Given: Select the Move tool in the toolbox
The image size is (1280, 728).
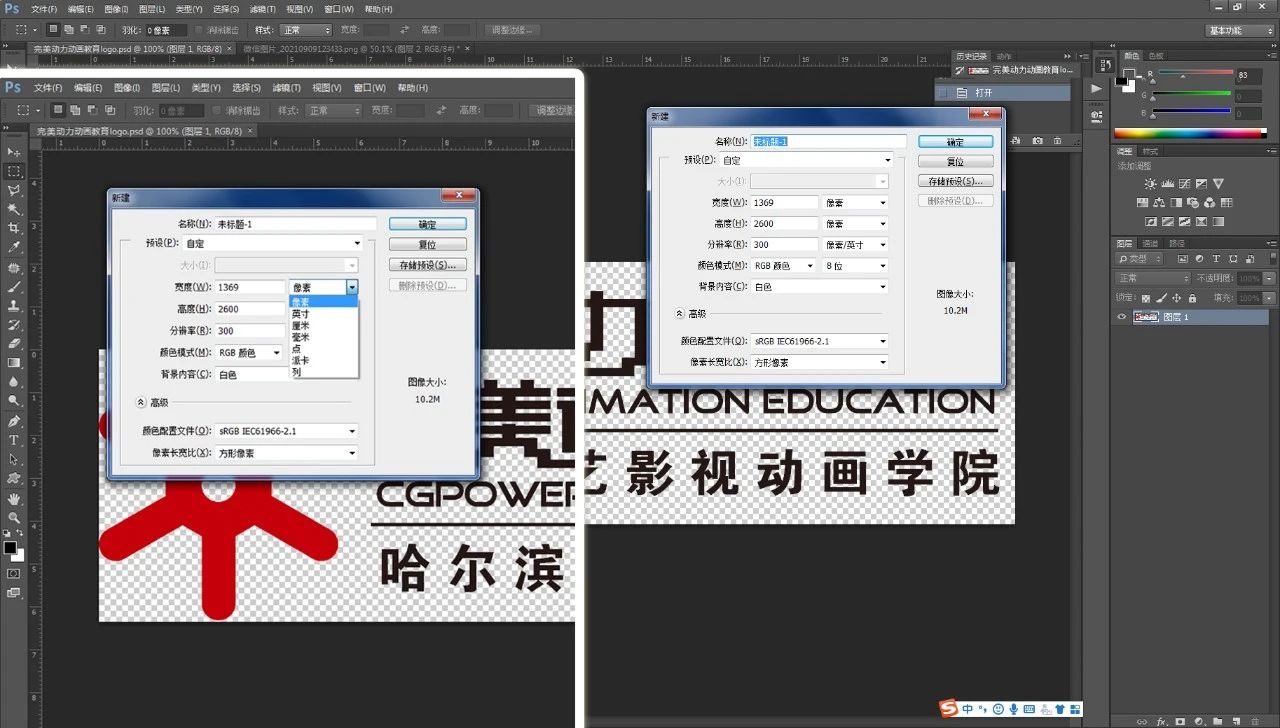Looking at the screenshot, I should [14, 152].
